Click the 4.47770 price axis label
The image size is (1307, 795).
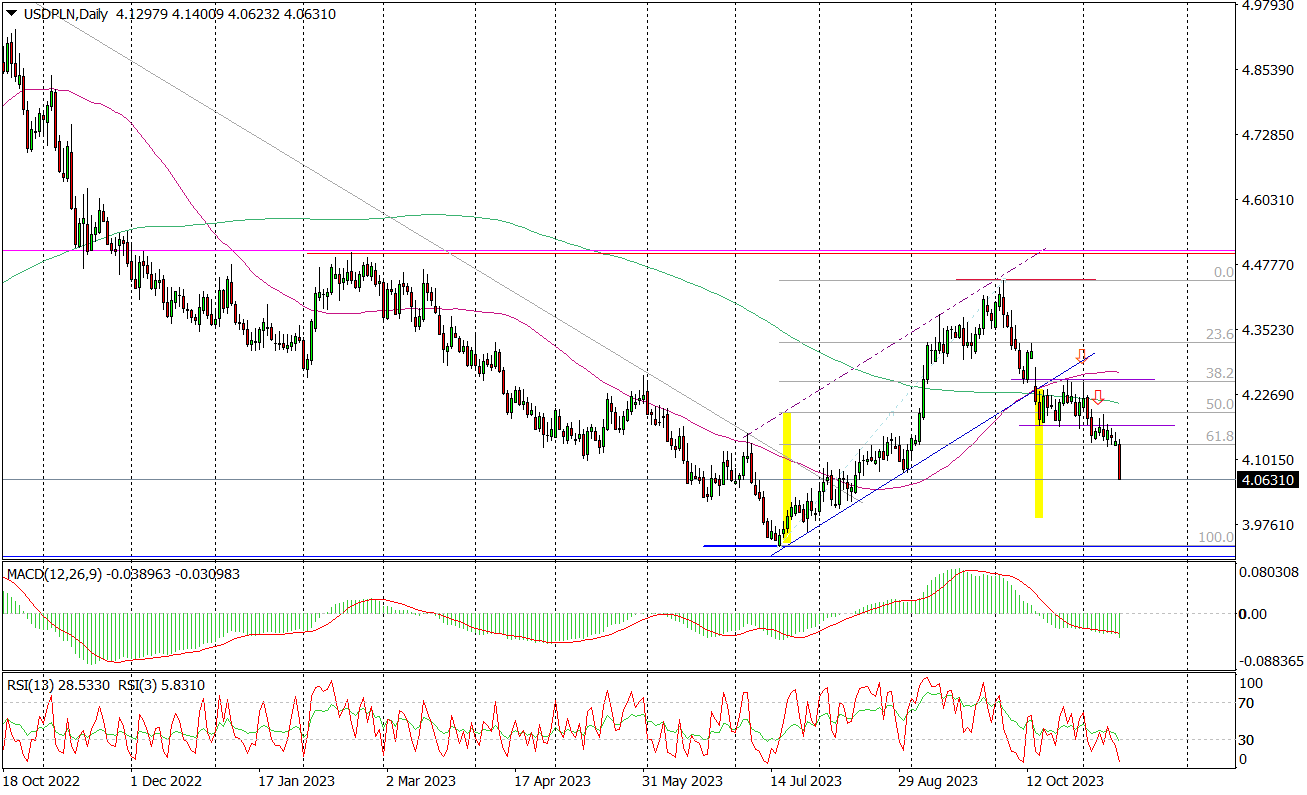pos(1267,265)
